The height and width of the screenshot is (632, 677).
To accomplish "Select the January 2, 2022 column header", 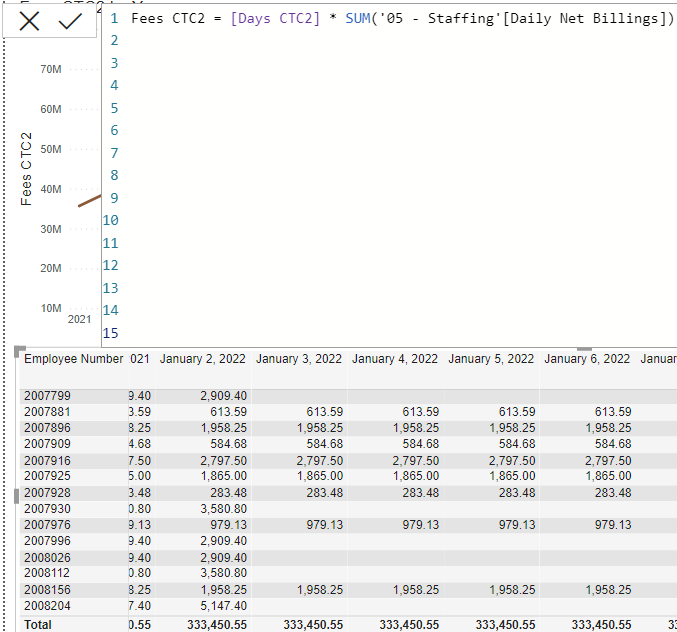I will 202,359.
